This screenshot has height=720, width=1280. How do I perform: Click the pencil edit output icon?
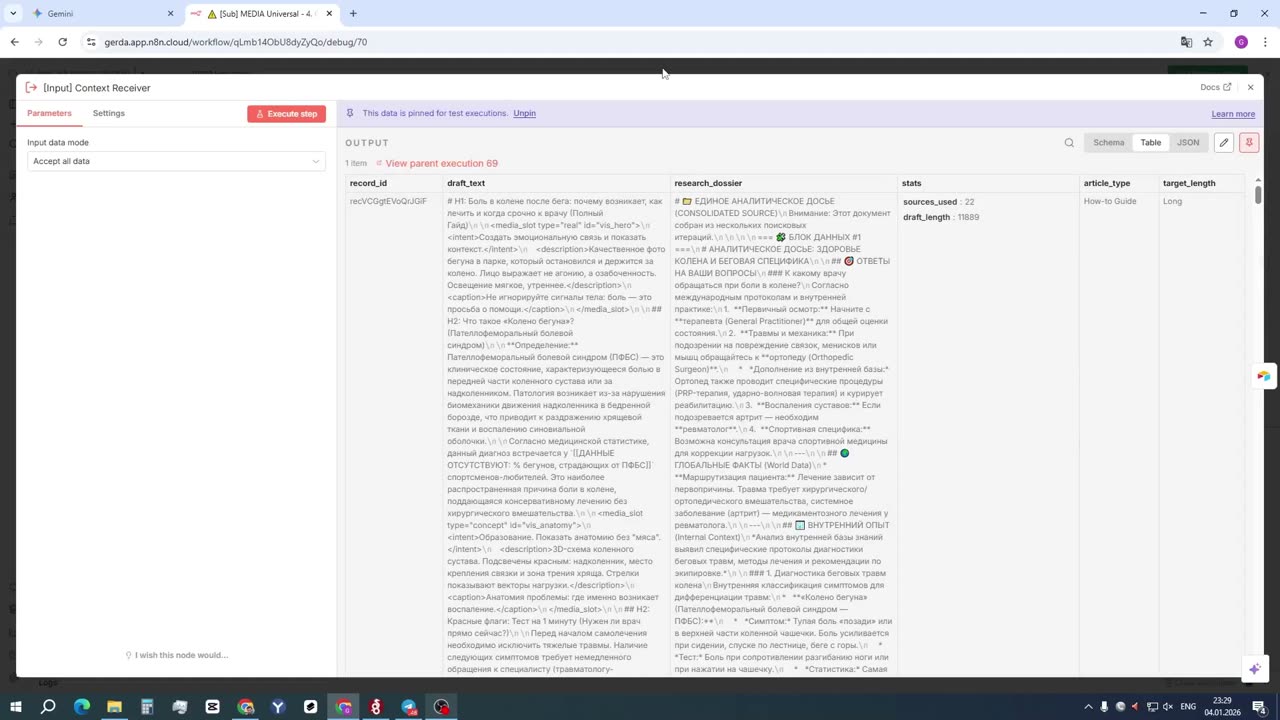coord(1223,143)
